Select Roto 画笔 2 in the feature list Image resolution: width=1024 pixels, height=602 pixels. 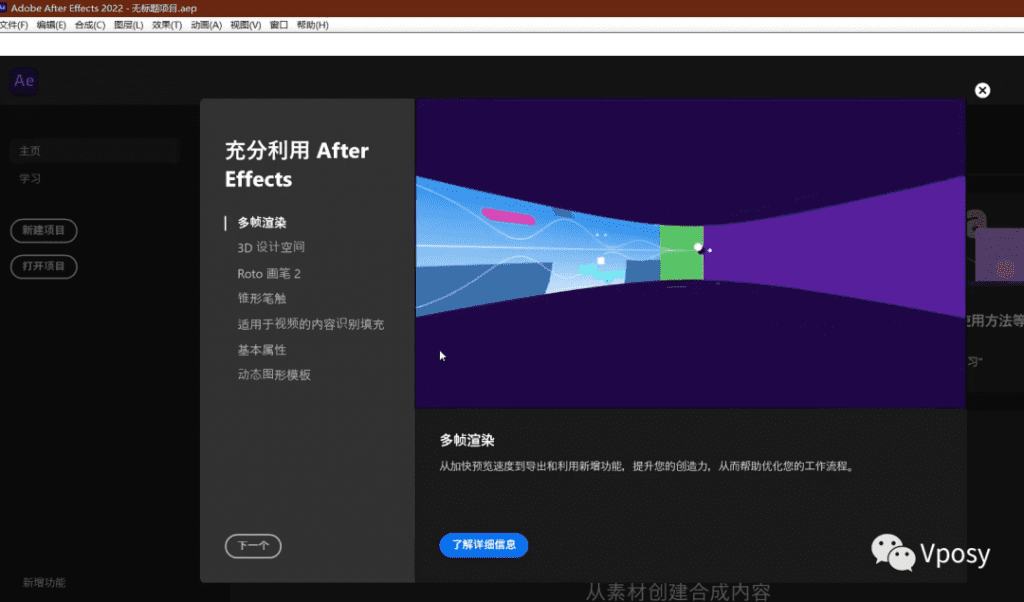pyautogui.click(x=269, y=274)
